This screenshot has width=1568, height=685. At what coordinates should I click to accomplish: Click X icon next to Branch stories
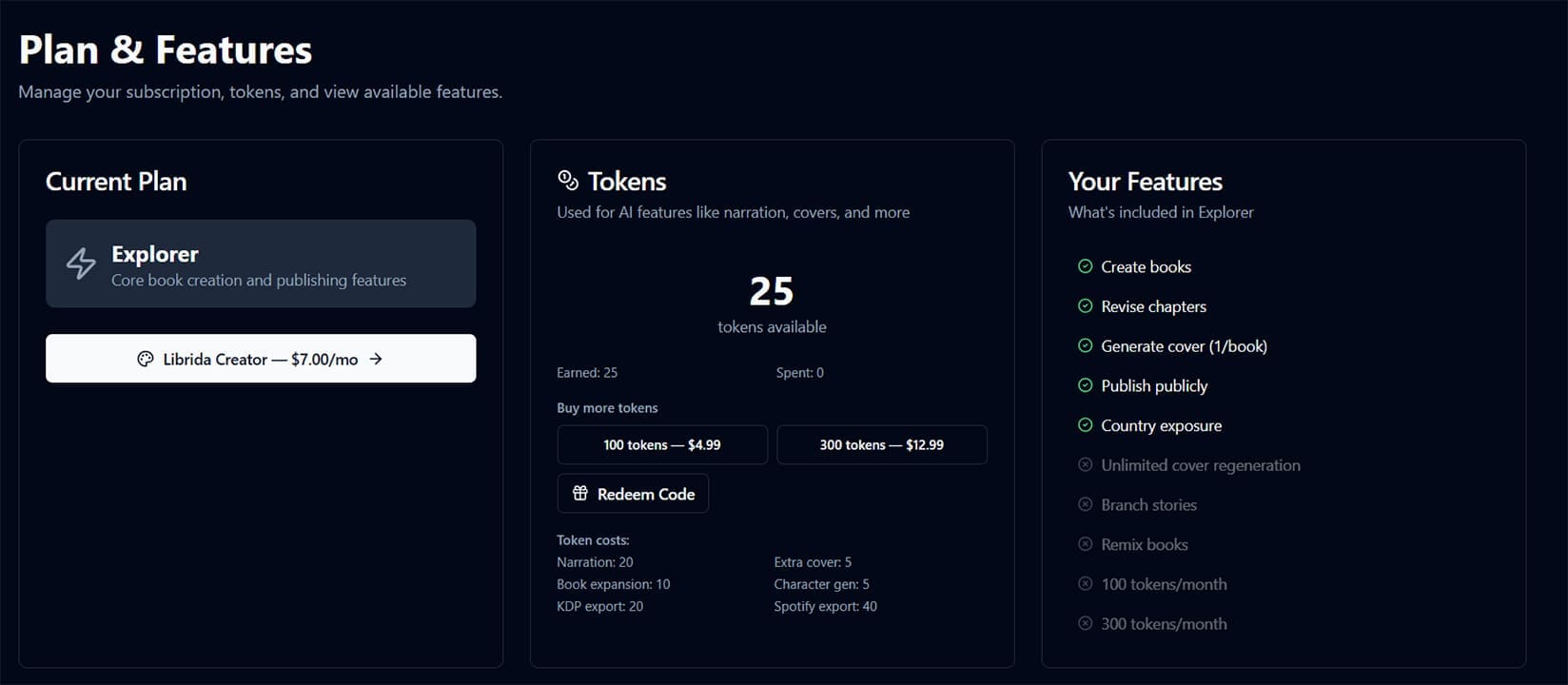(1085, 504)
